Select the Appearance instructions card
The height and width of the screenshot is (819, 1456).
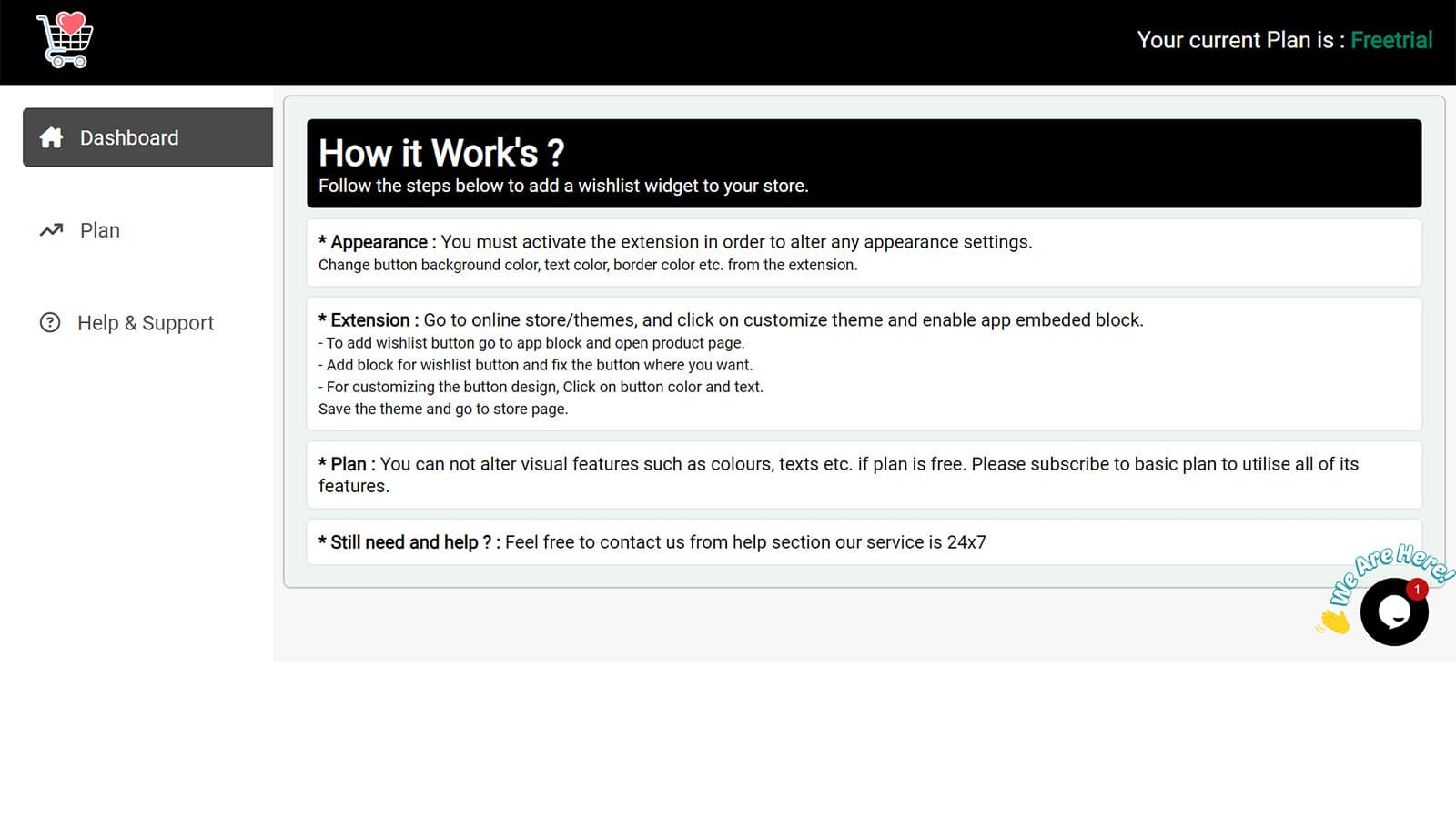pos(863,252)
